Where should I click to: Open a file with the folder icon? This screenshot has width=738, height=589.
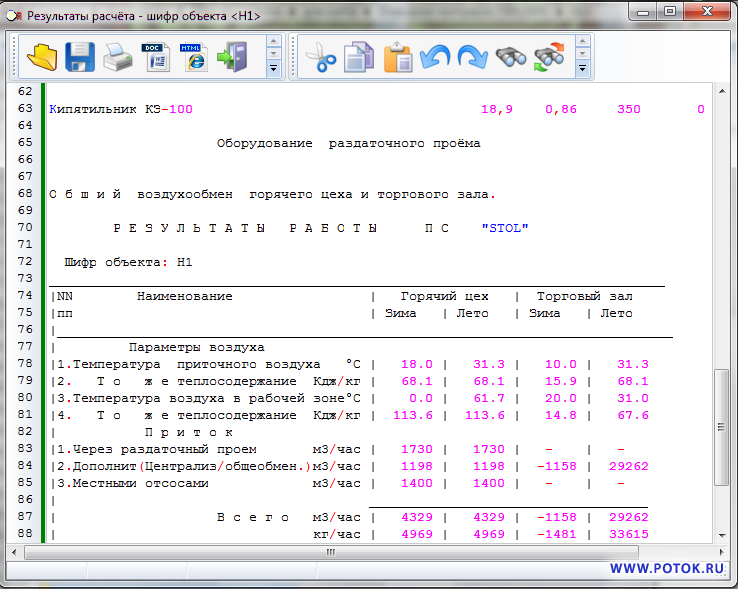(x=42, y=57)
